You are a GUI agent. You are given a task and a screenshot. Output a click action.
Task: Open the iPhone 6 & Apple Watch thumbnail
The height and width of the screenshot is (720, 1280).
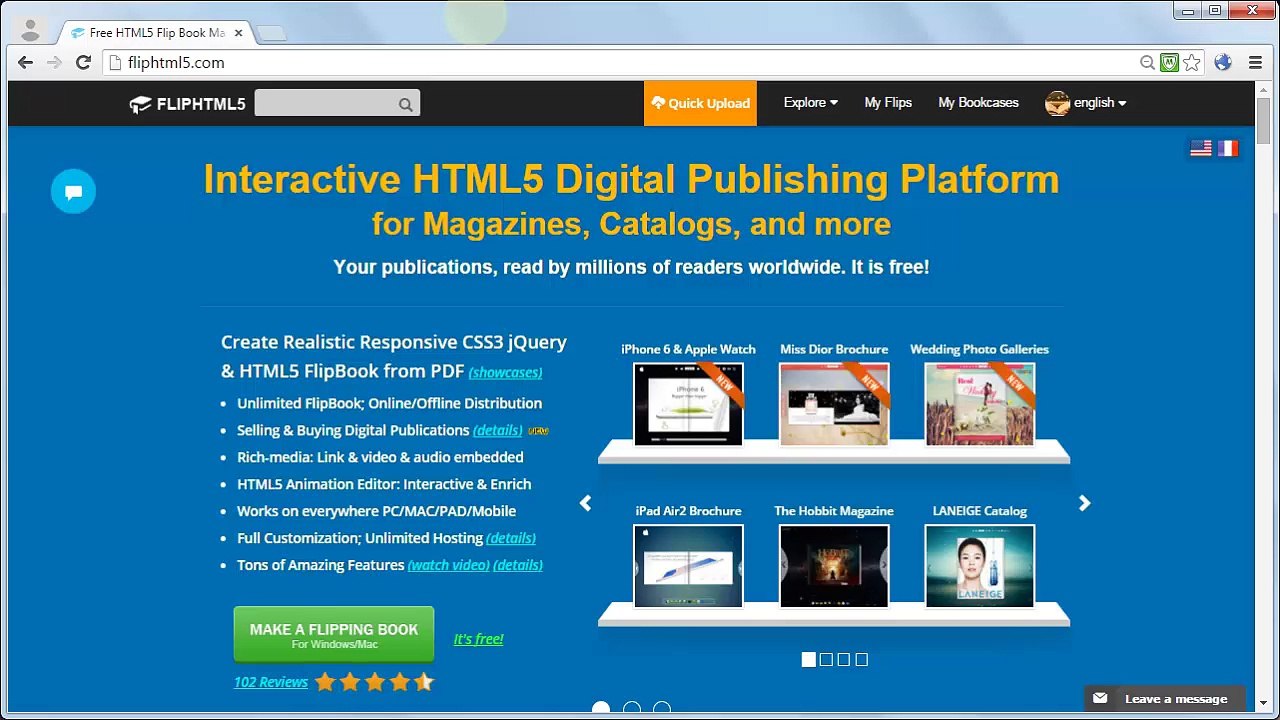click(688, 404)
